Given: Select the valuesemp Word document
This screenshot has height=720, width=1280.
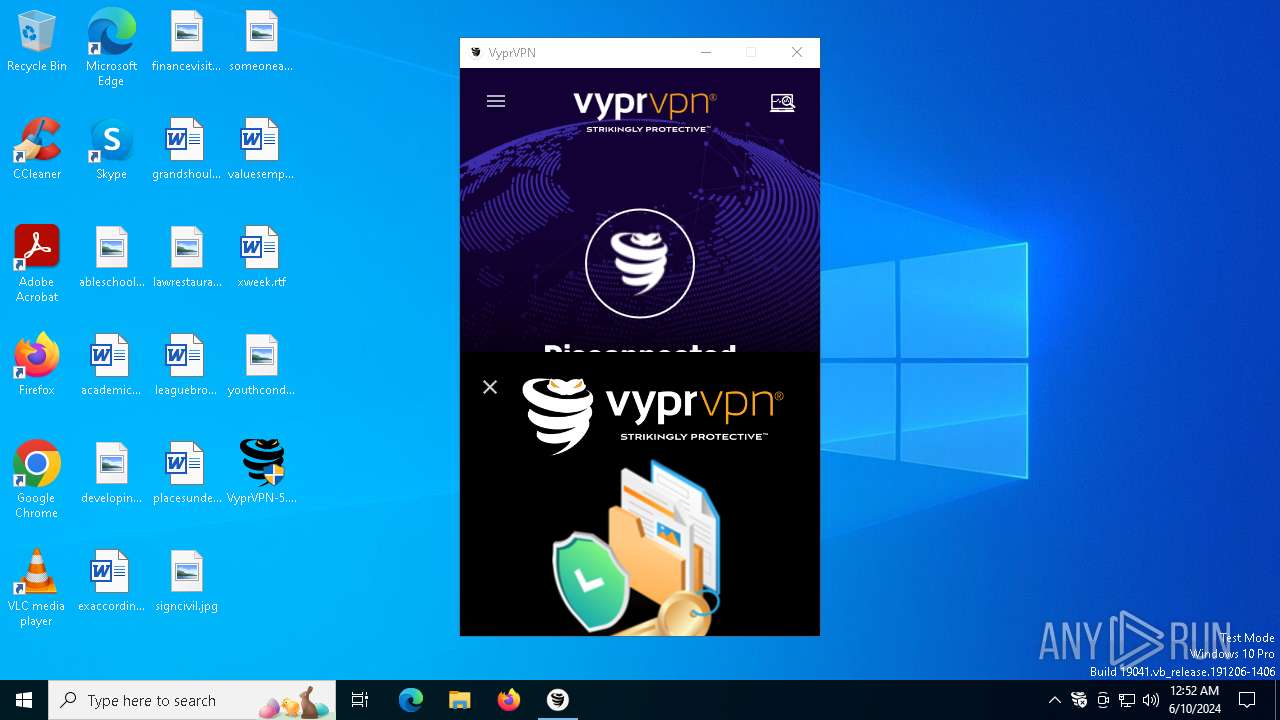Looking at the screenshot, I should click(261, 150).
